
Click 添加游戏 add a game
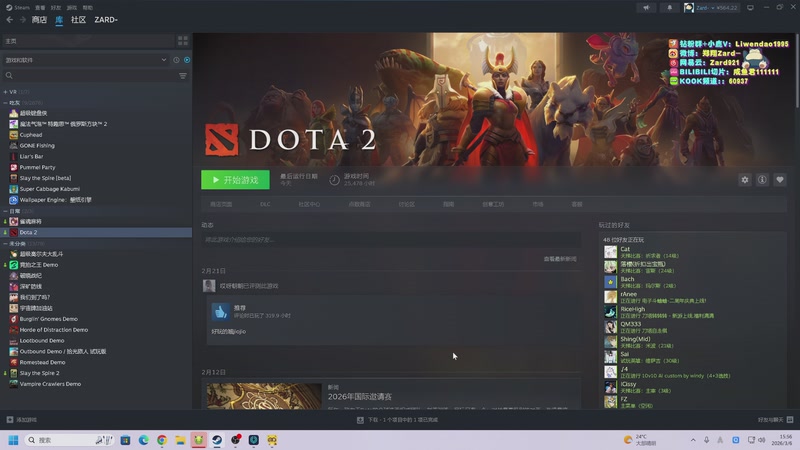(x=22, y=420)
